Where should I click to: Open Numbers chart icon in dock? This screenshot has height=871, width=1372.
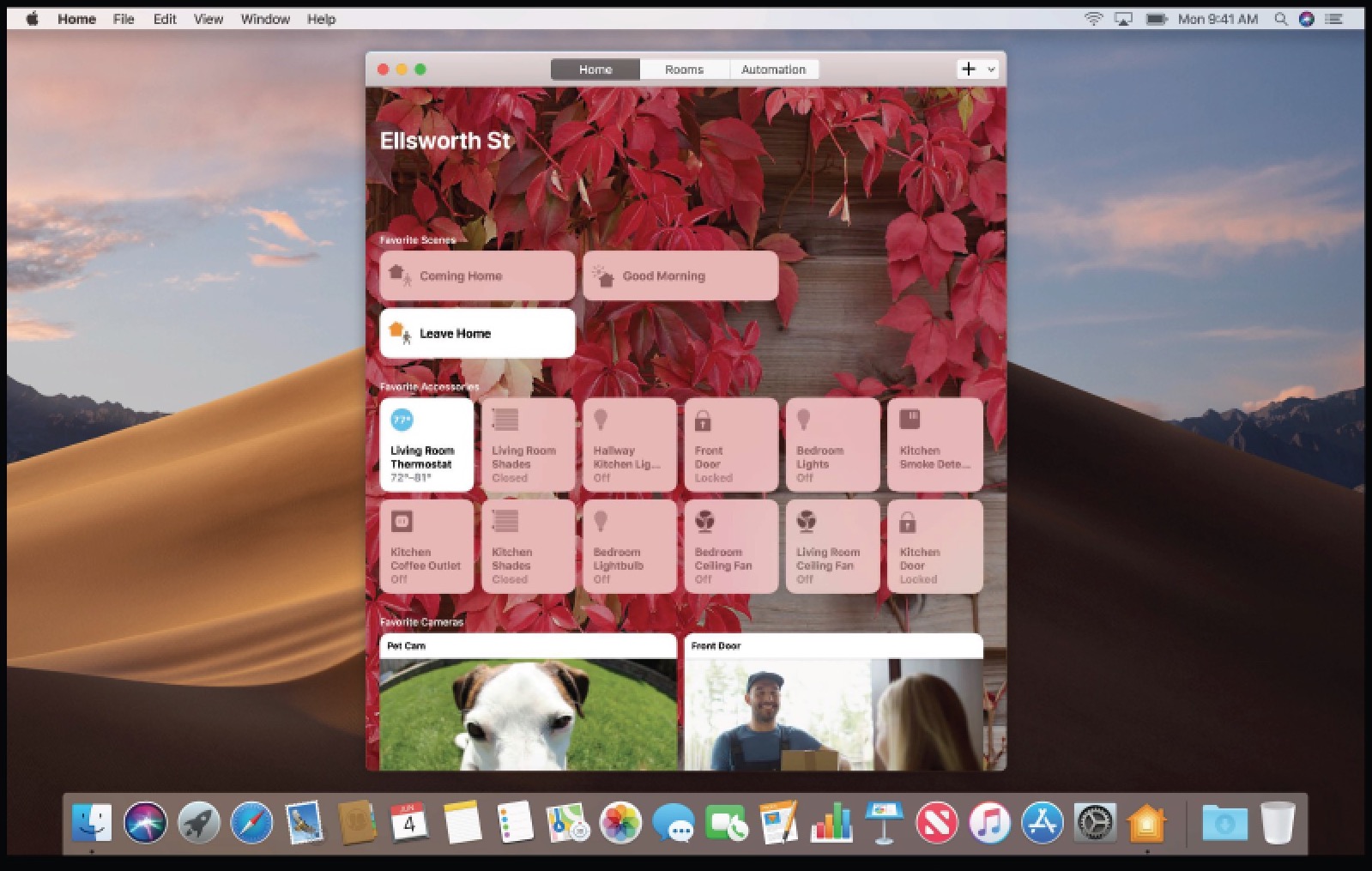tap(831, 823)
